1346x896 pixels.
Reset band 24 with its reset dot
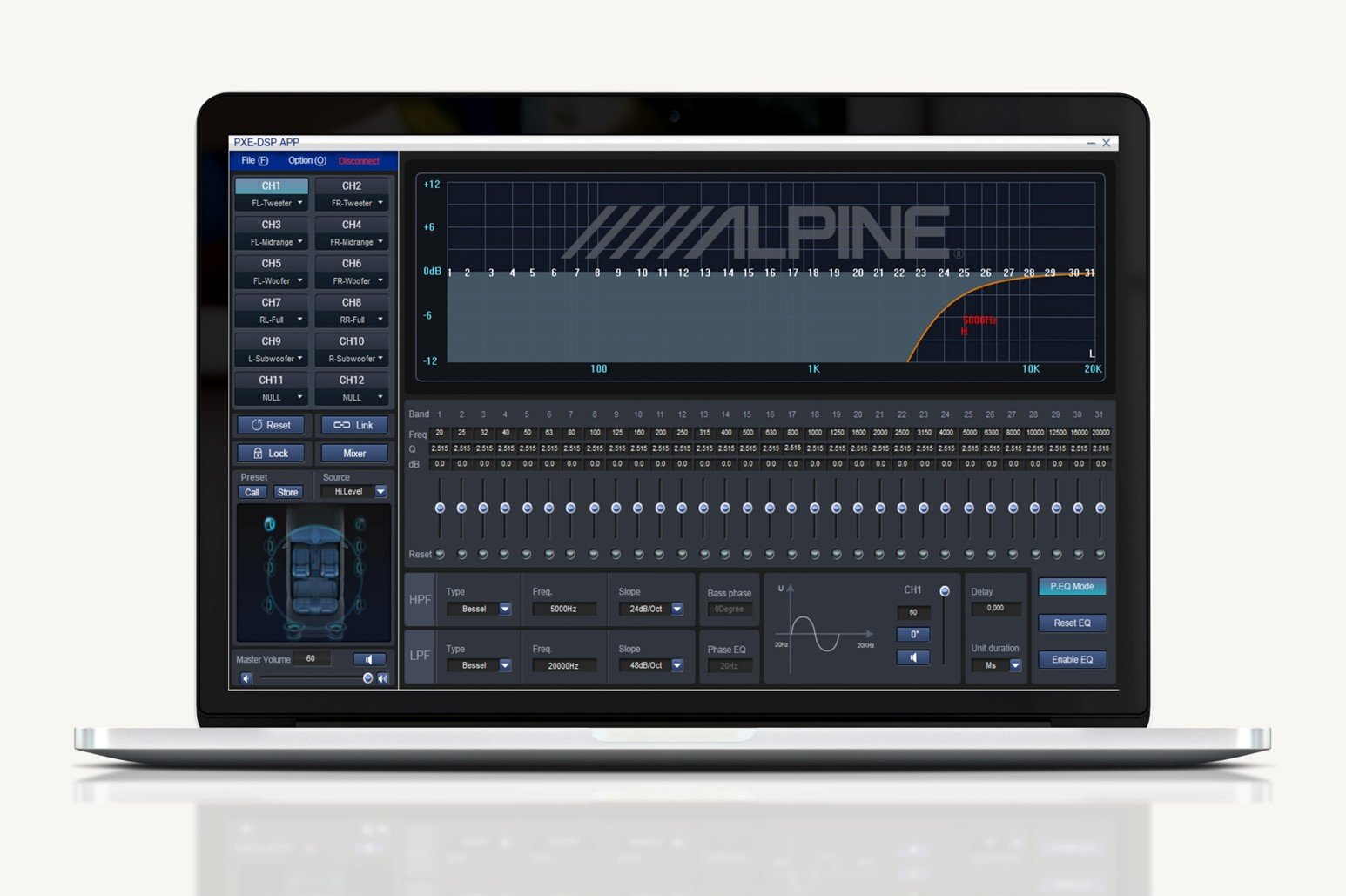tap(946, 554)
